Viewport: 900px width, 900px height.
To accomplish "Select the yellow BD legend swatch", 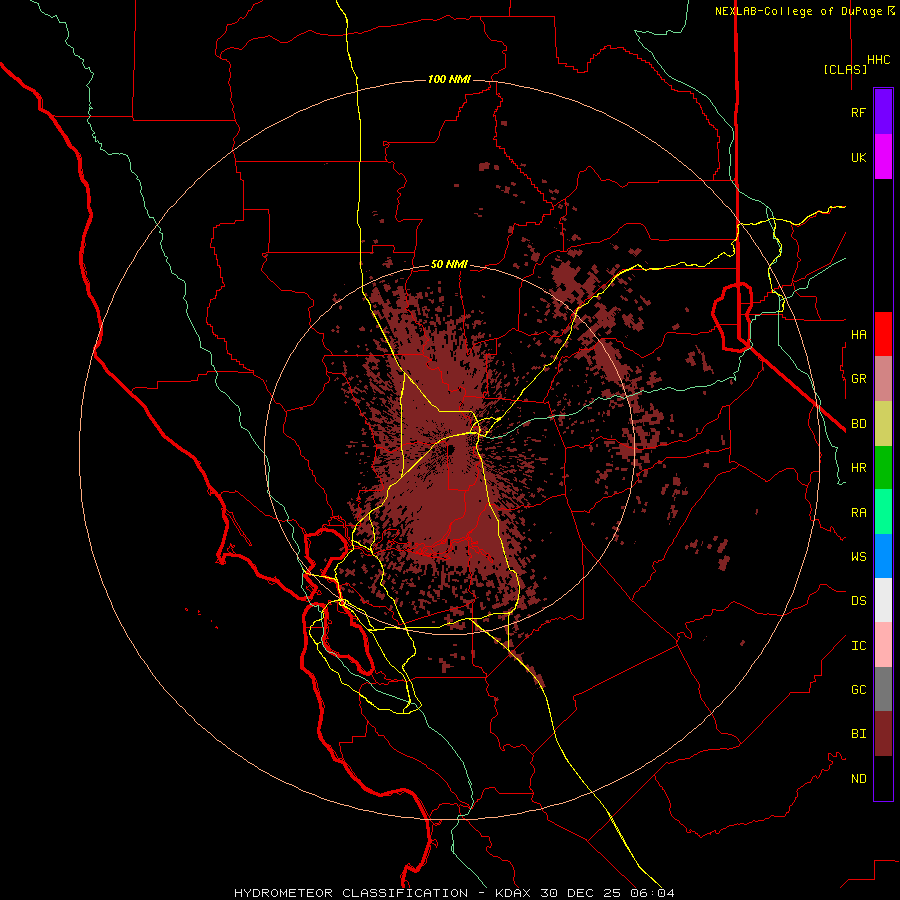I will (x=883, y=424).
